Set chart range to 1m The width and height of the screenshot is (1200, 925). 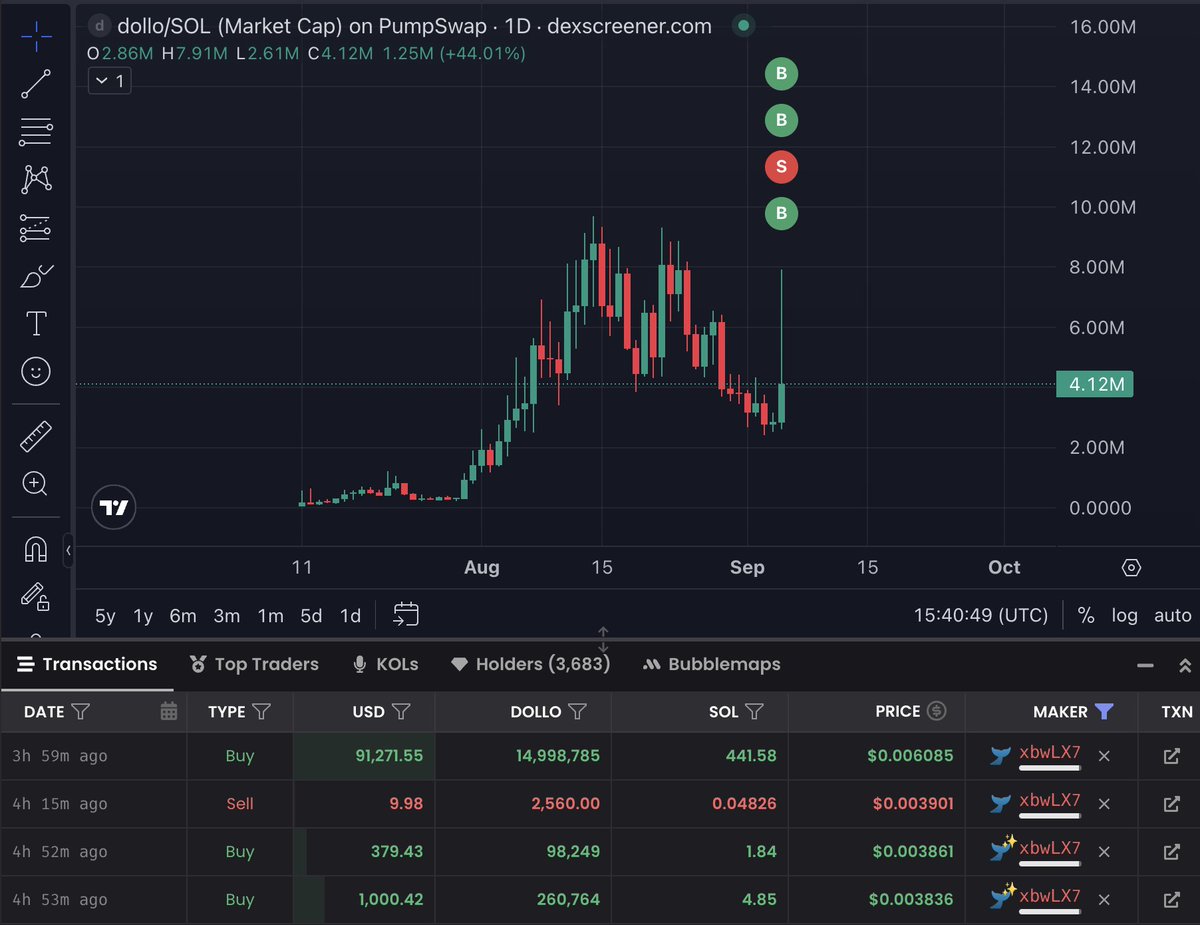click(x=270, y=615)
